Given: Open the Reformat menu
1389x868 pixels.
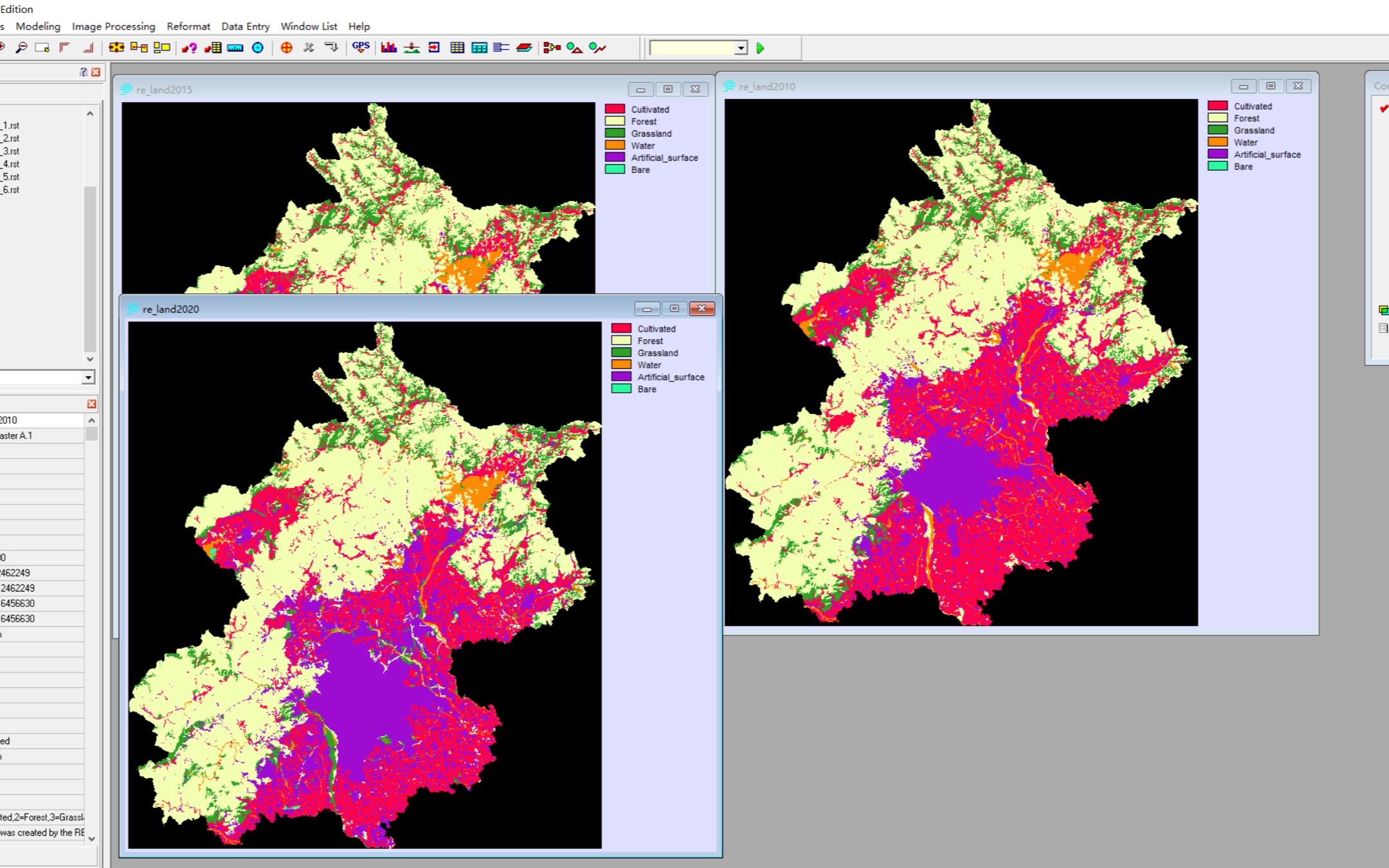Looking at the screenshot, I should [x=188, y=26].
